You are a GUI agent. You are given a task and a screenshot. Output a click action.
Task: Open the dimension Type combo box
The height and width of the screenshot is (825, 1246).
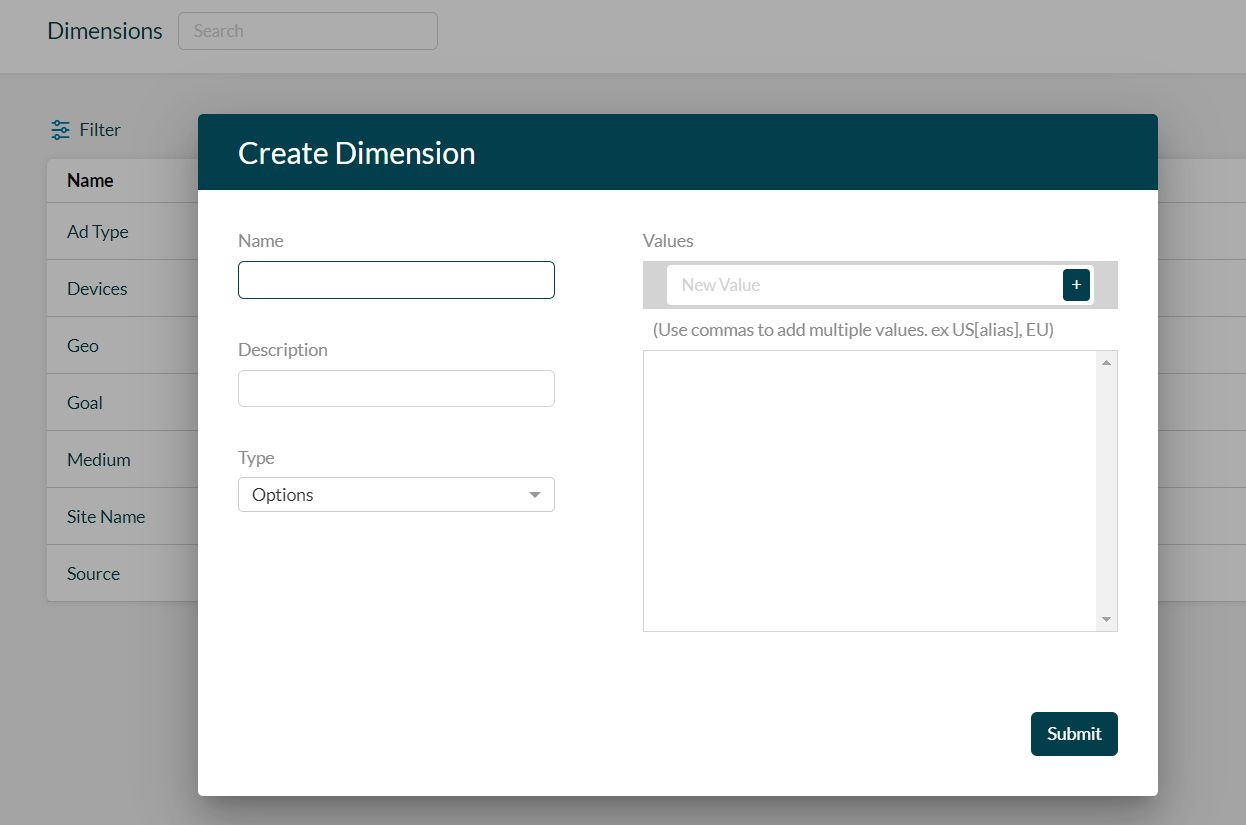click(x=396, y=494)
